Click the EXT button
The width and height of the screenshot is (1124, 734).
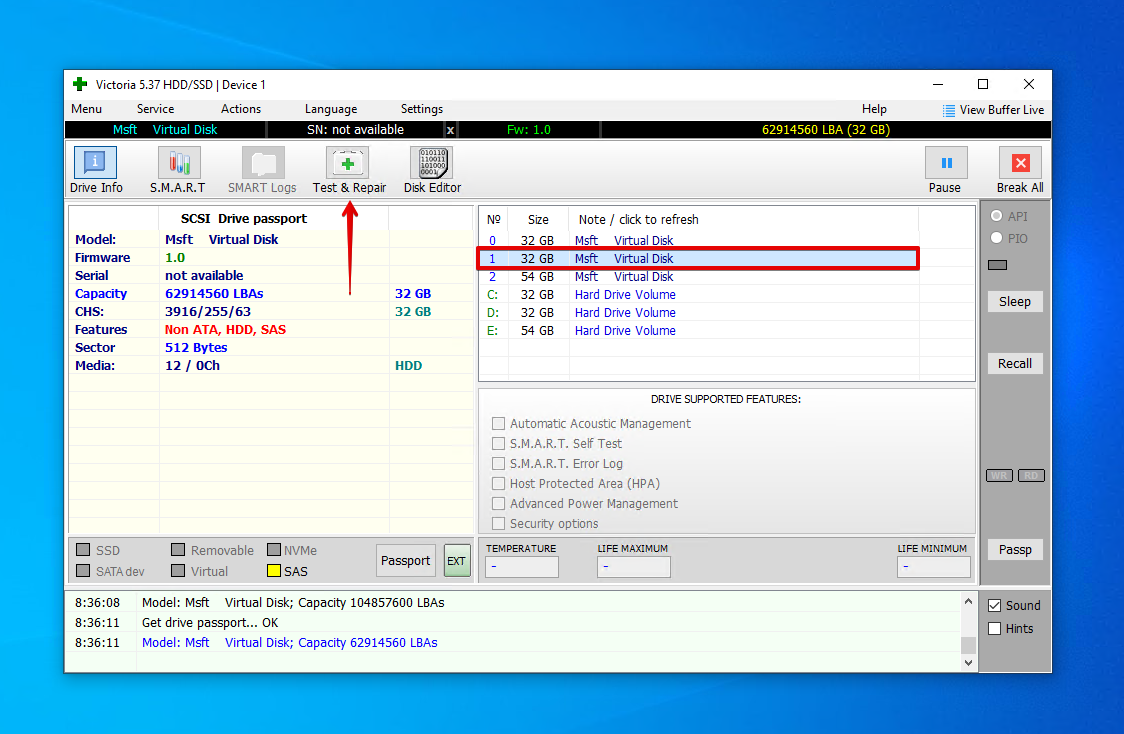pos(457,561)
